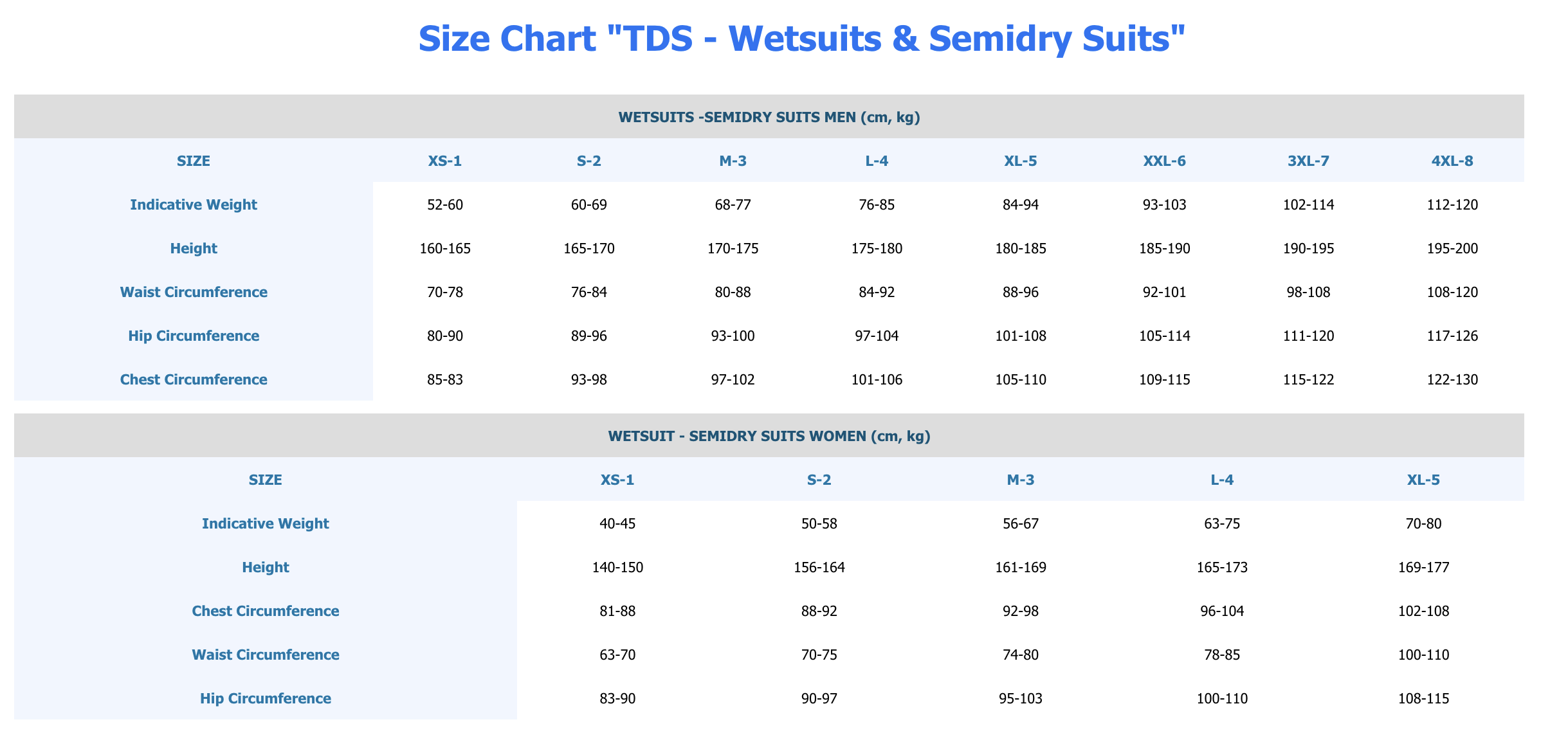Image resolution: width=1568 pixels, height=751 pixels.
Task: Click the women's M-3 hip cell 95-103
Action: tap(1021, 698)
